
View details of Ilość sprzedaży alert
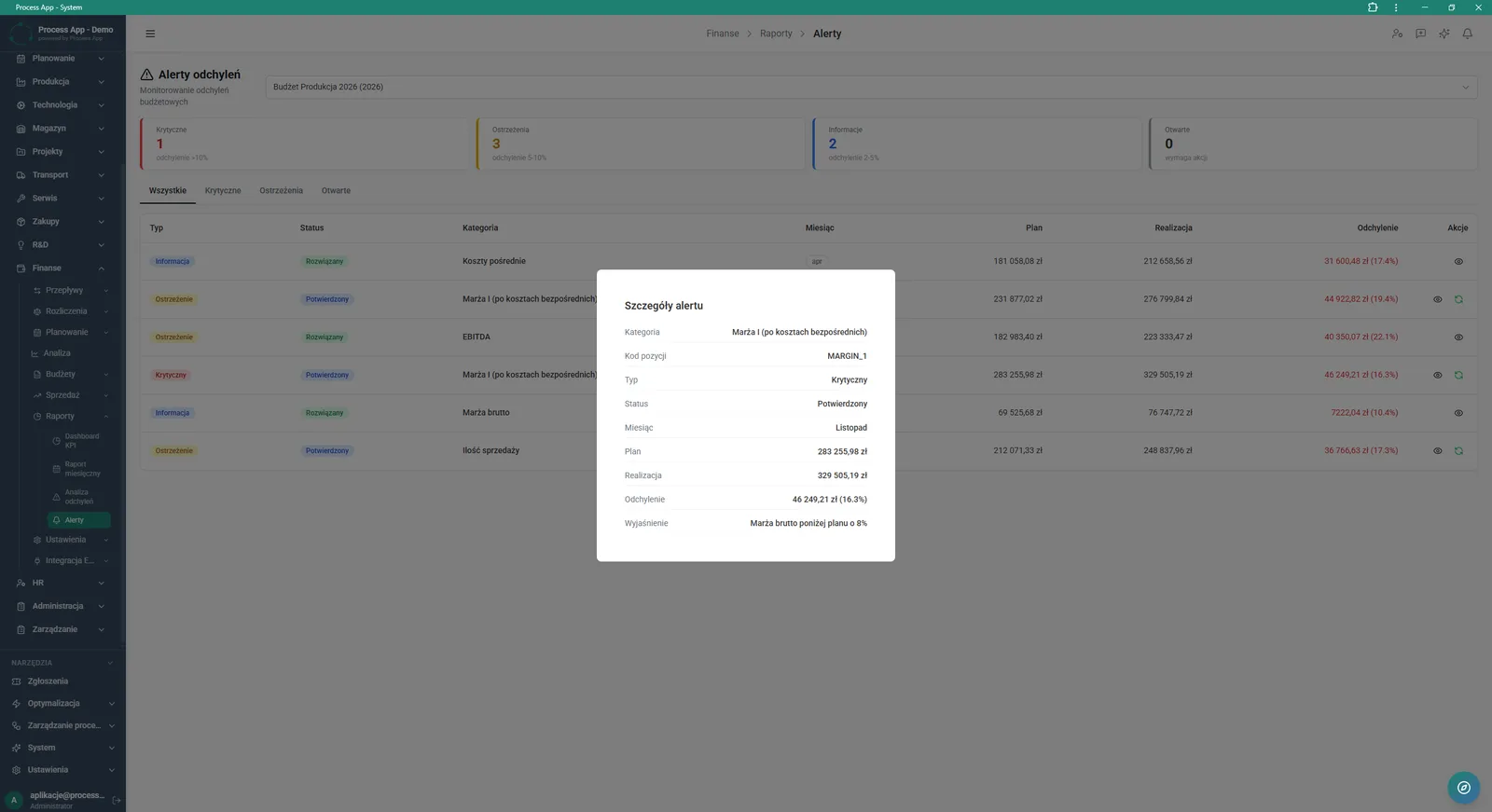coord(1437,450)
